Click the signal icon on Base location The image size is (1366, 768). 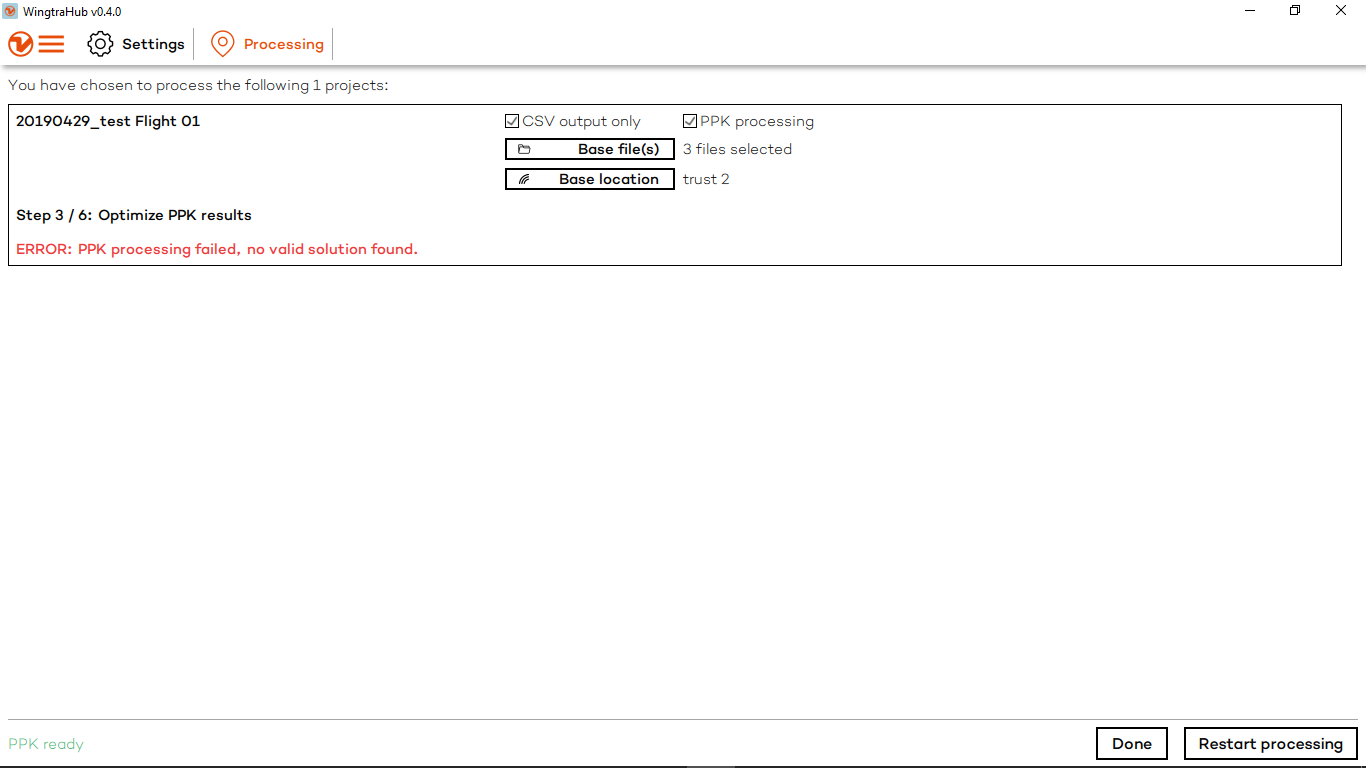point(524,179)
